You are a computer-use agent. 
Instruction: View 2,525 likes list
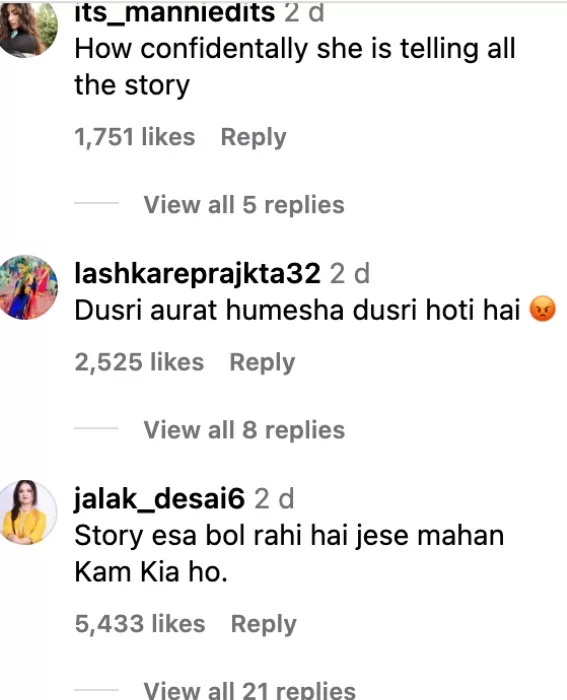tap(139, 362)
